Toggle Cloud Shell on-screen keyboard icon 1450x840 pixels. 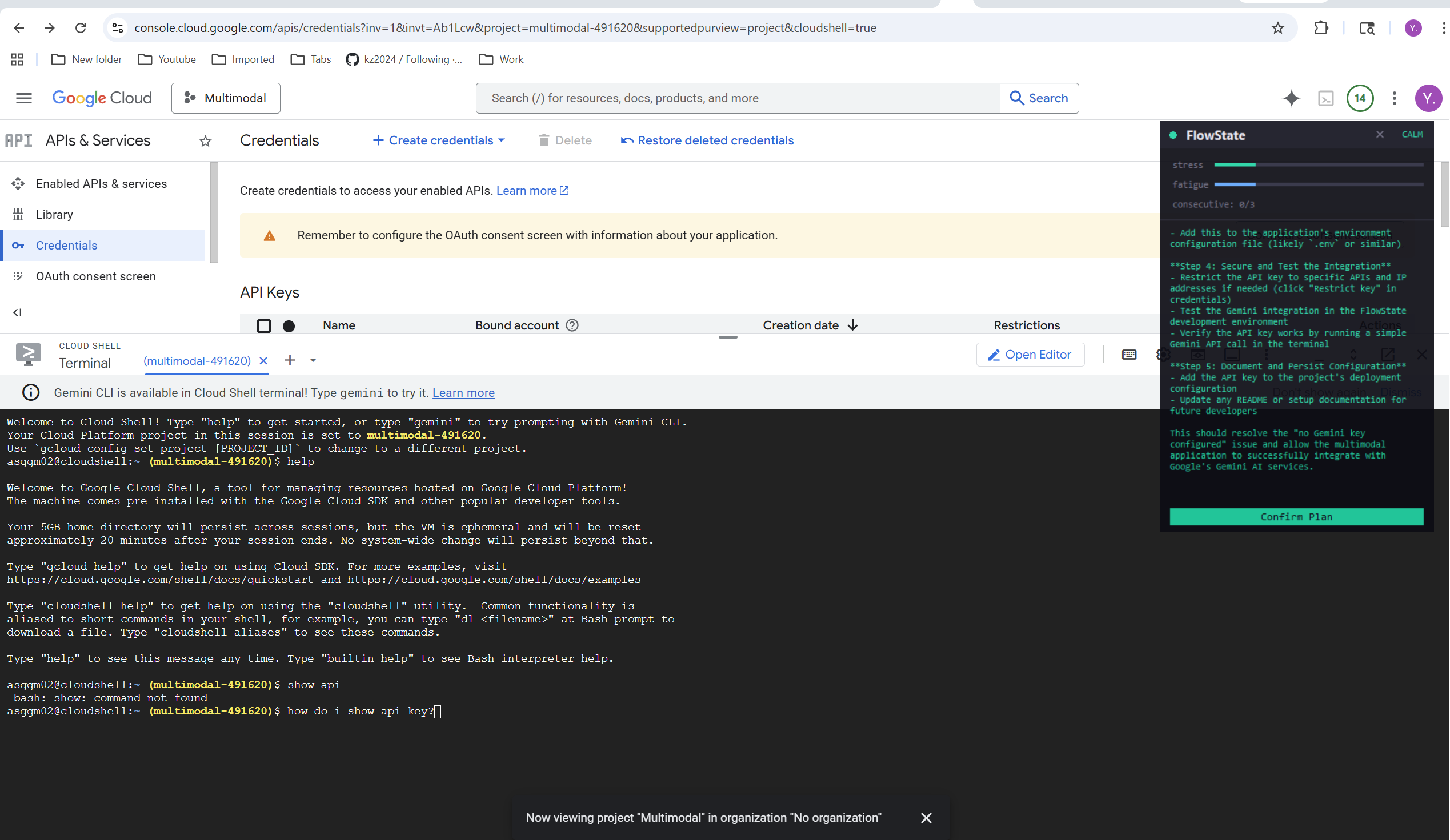click(x=1129, y=355)
